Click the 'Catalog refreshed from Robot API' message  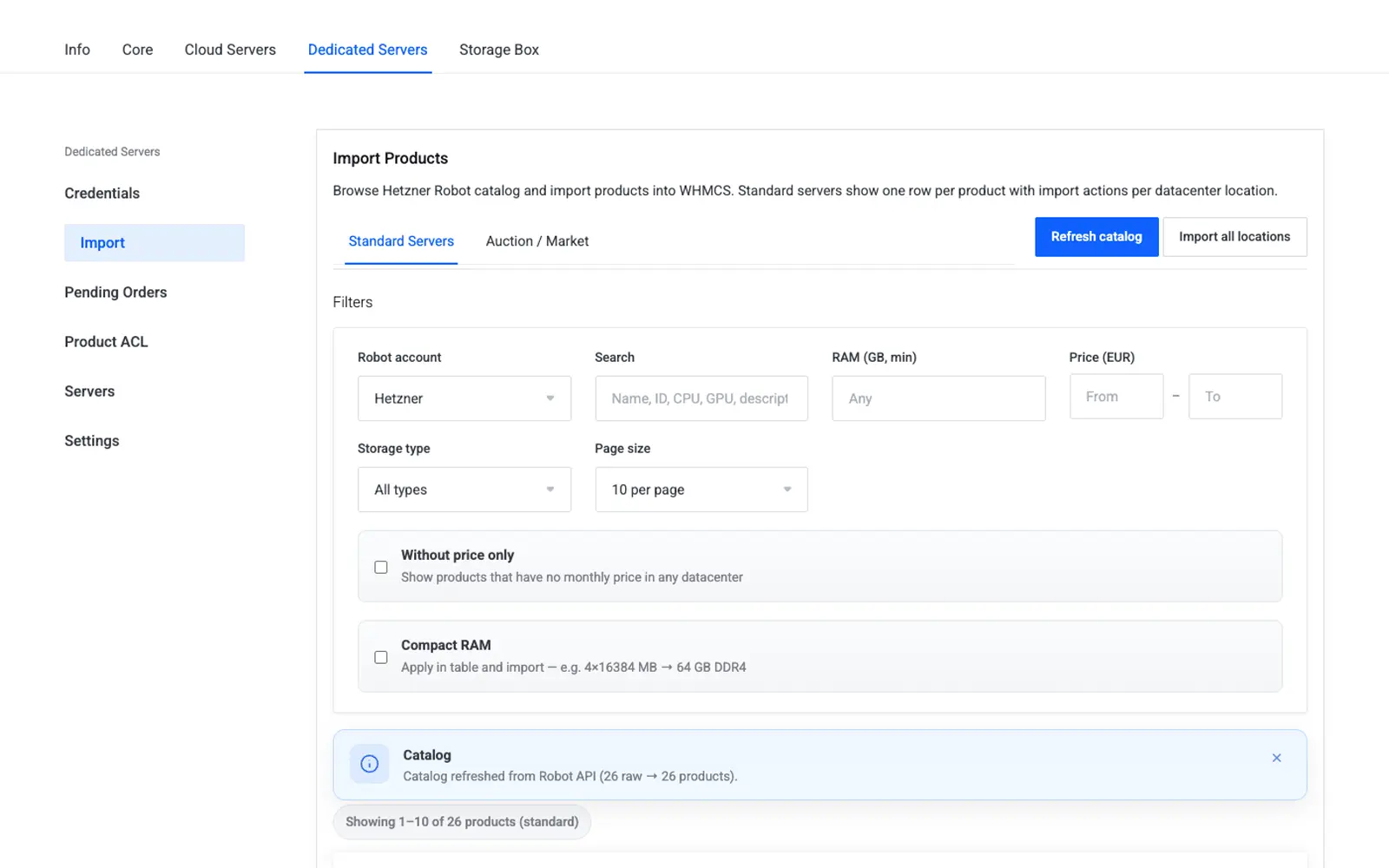pyautogui.click(x=570, y=776)
